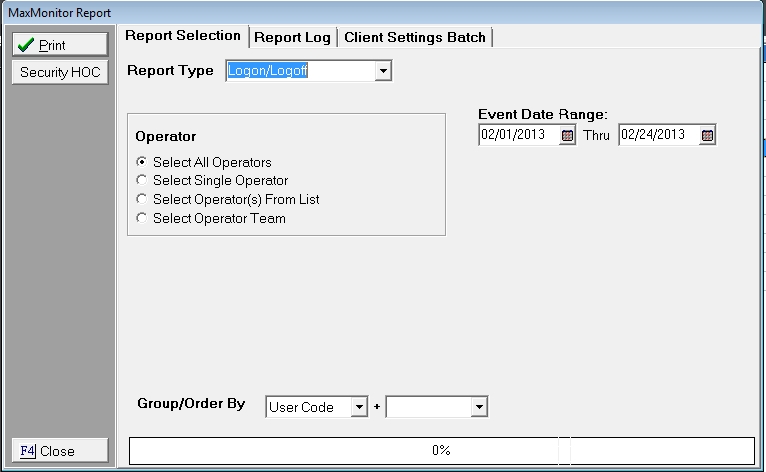Open the start date calendar picker icon
The height and width of the screenshot is (472, 766).
[567, 135]
